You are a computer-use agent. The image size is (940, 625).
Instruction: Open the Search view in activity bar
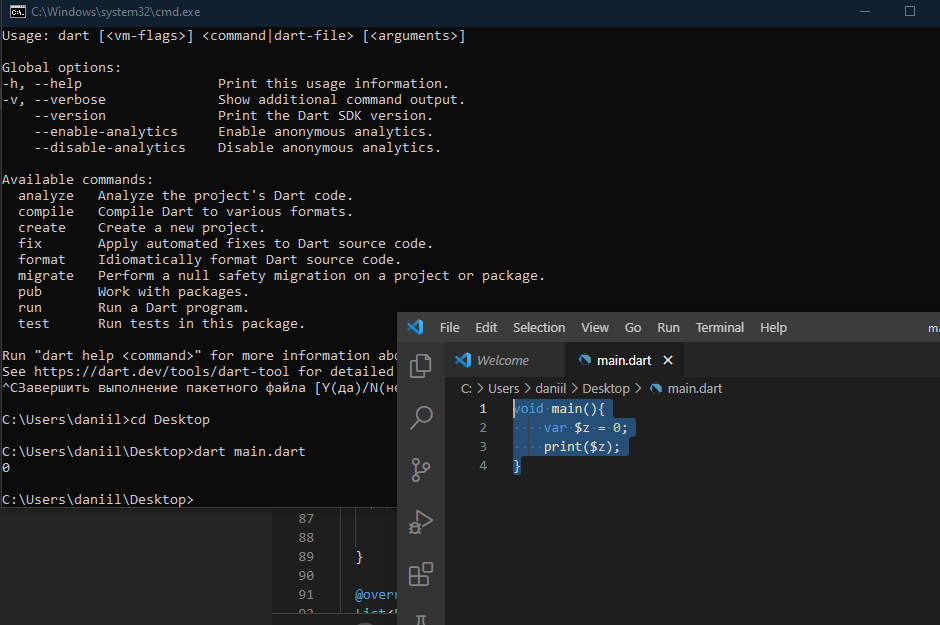[x=421, y=417]
